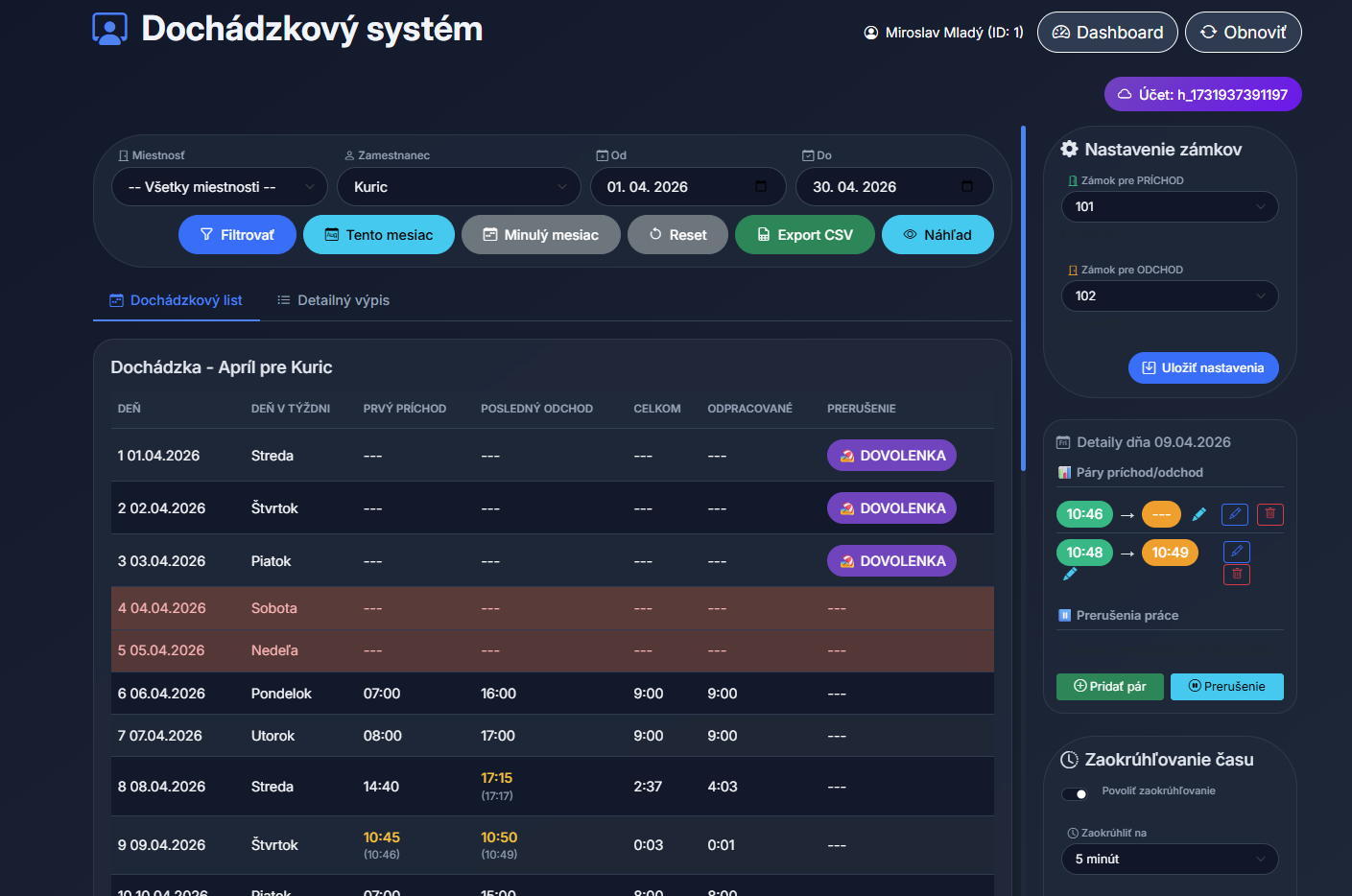Click the Dochádzkový systém logo icon
This screenshot has width=1352, height=896.
109,29
